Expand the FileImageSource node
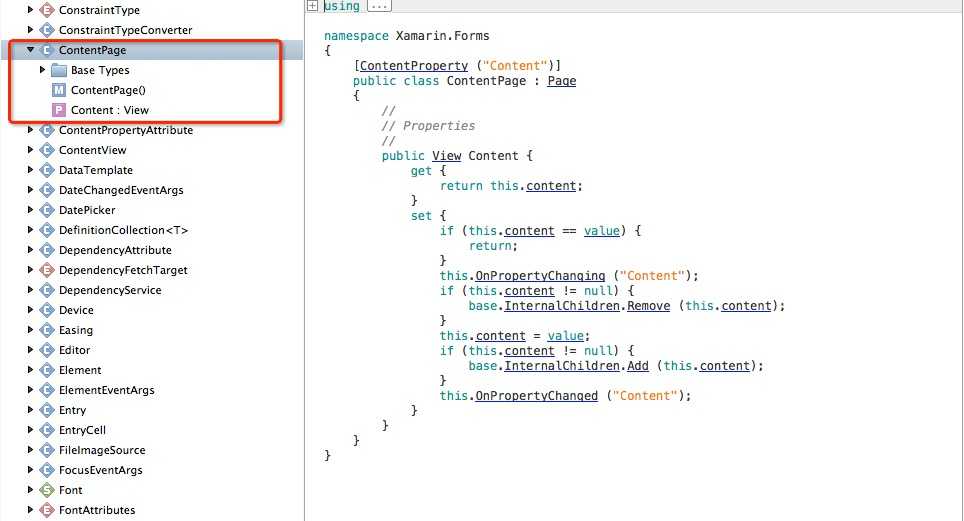The width and height of the screenshot is (964, 521). [x=30, y=450]
